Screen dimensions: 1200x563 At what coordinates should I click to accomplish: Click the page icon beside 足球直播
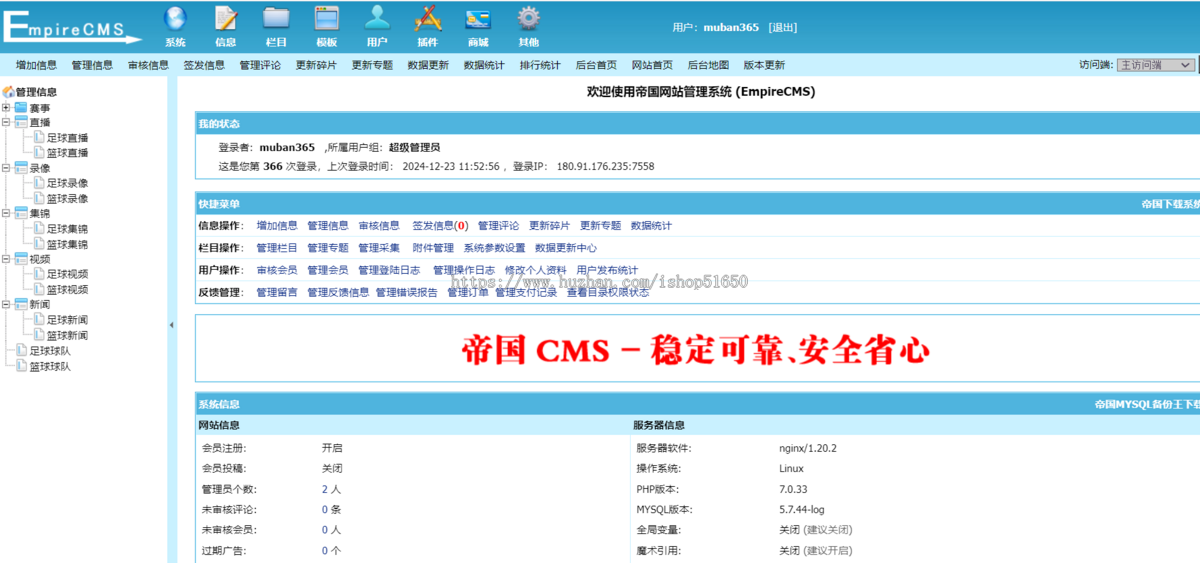[x=39, y=138]
